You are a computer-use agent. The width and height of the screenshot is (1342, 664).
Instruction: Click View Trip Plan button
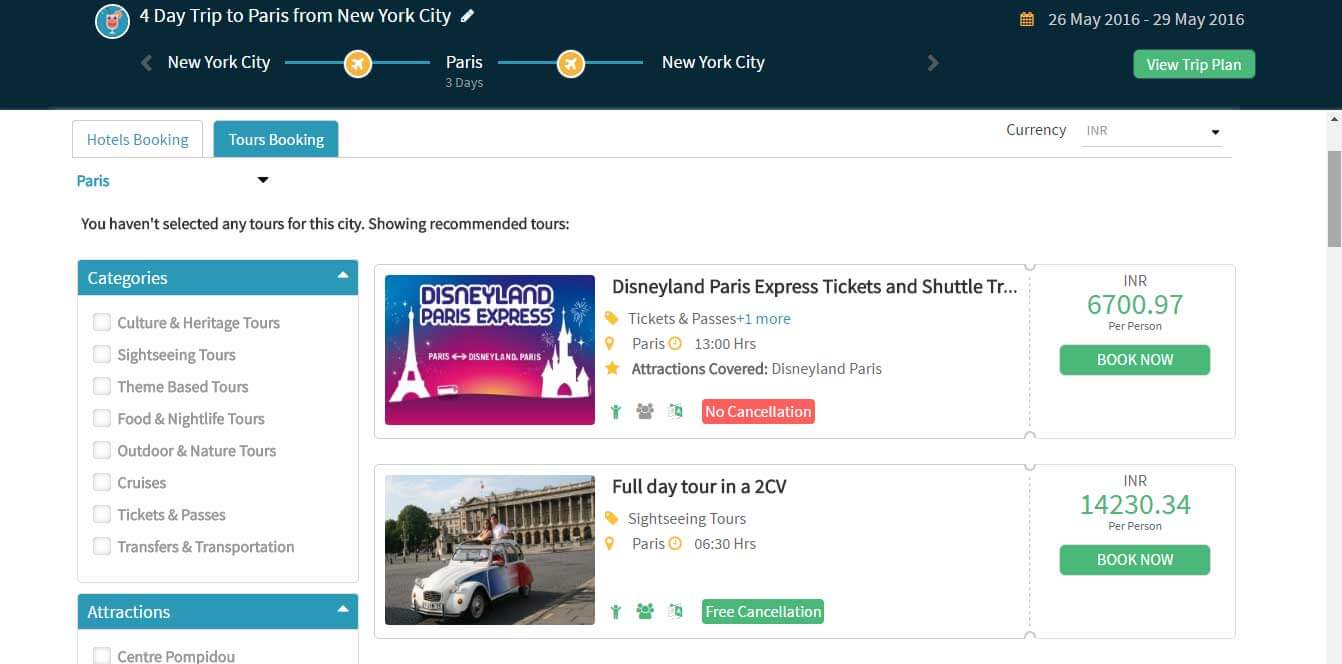coord(1194,64)
